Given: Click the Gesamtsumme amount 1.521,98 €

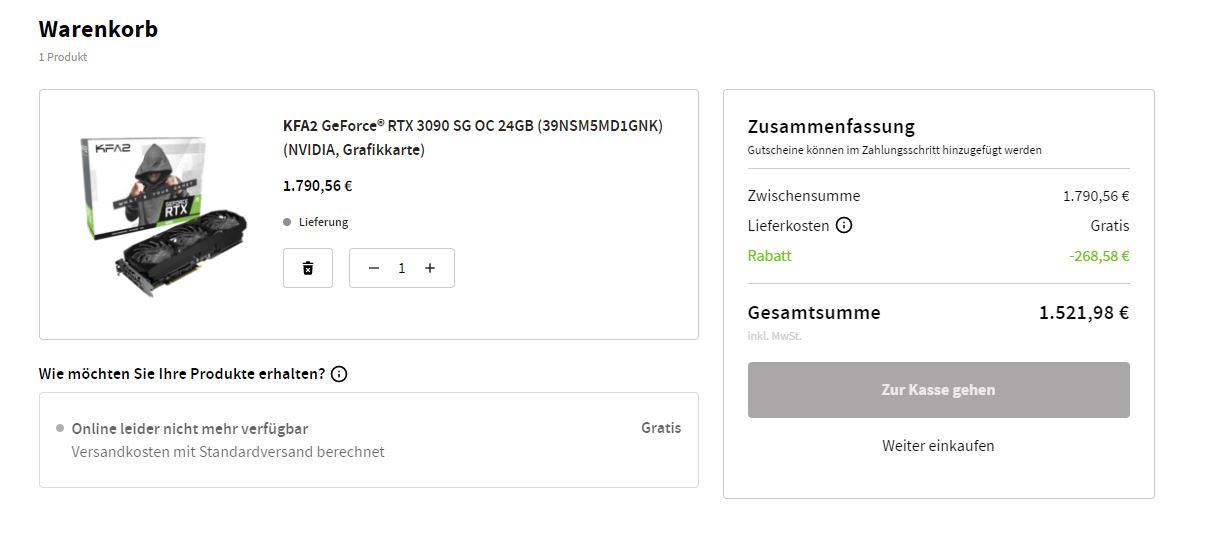Looking at the screenshot, I should tap(1083, 313).
